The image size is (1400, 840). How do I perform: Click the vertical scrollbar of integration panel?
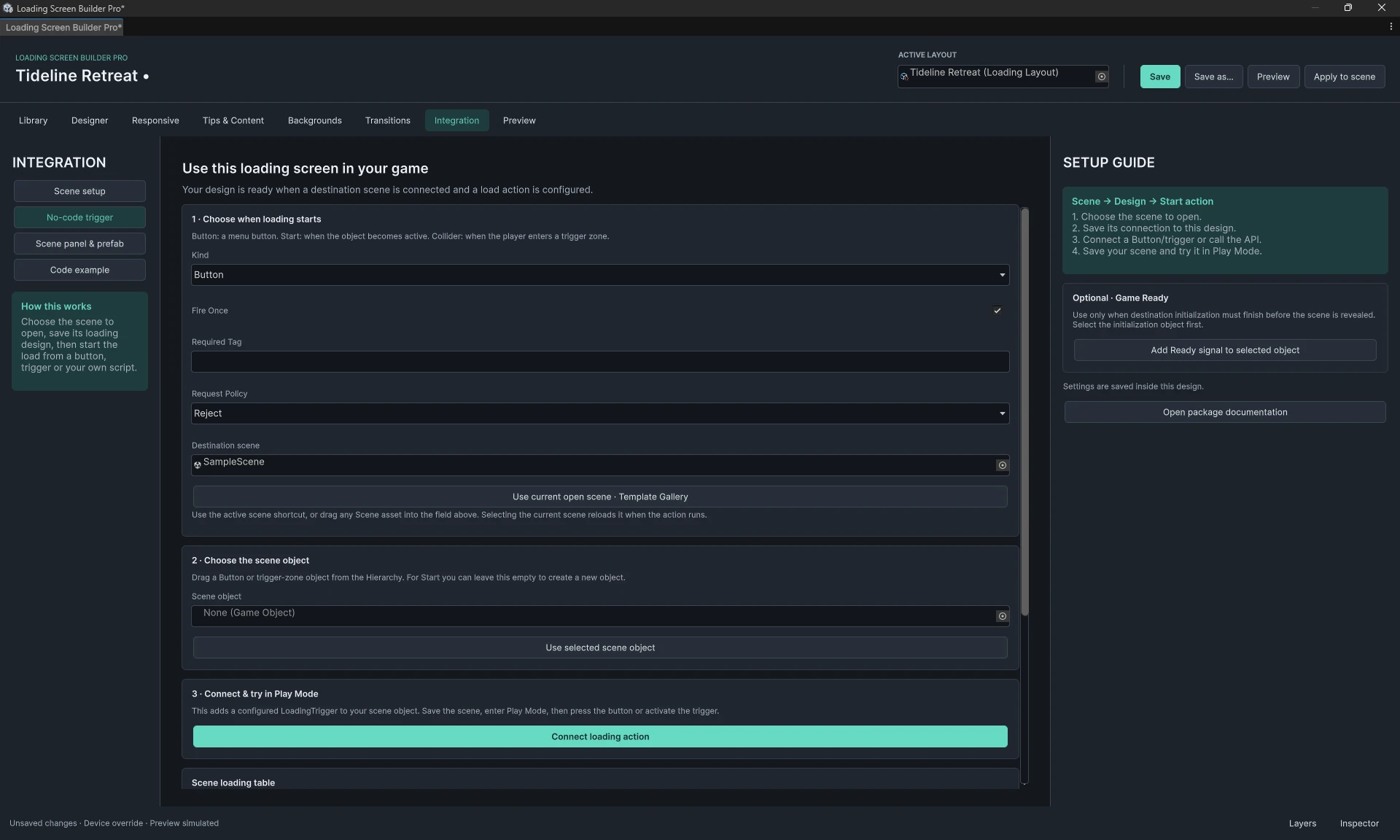click(x=1024, y=412)
